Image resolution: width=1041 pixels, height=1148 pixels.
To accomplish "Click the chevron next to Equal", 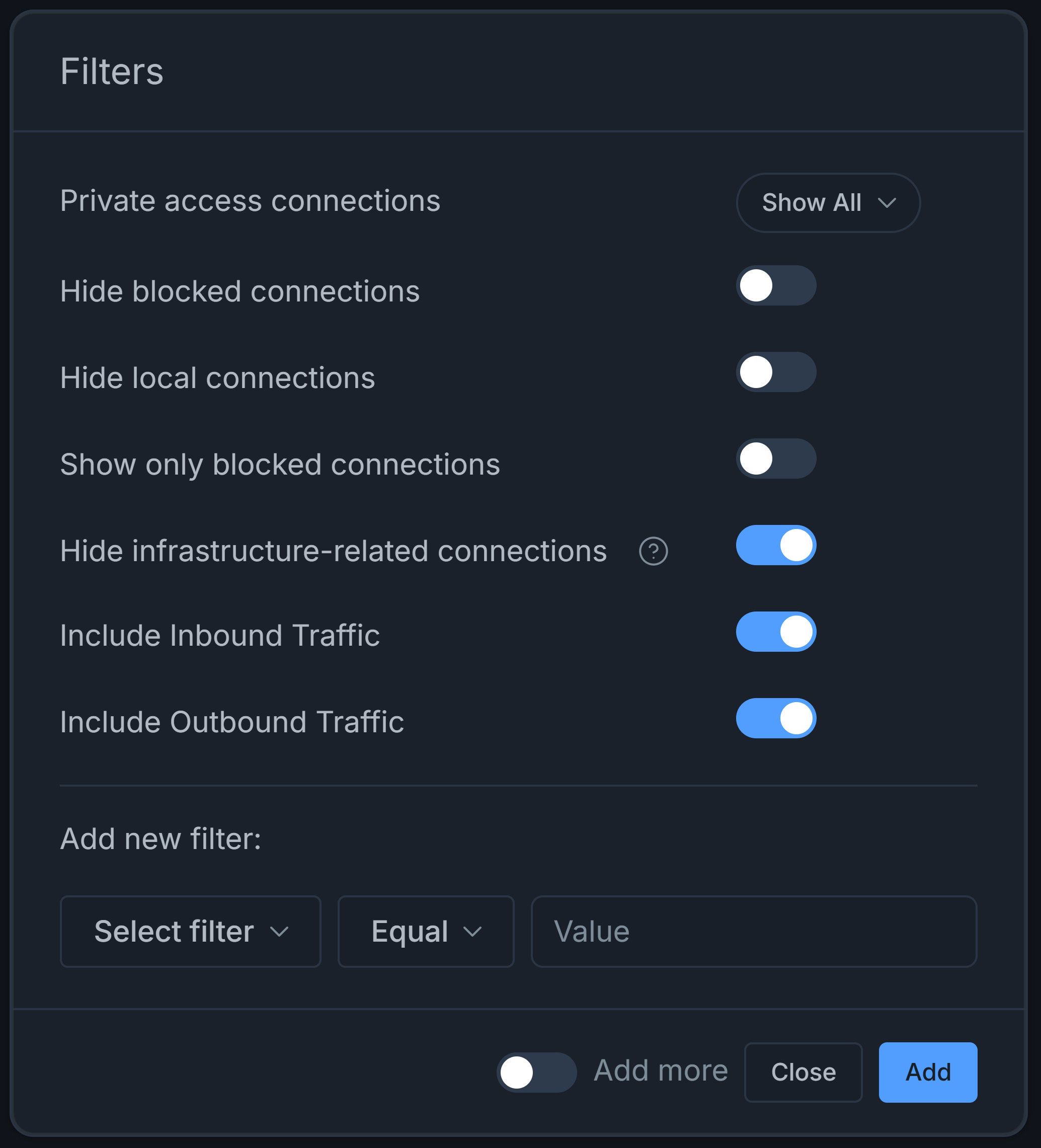I will click(473, 932).
